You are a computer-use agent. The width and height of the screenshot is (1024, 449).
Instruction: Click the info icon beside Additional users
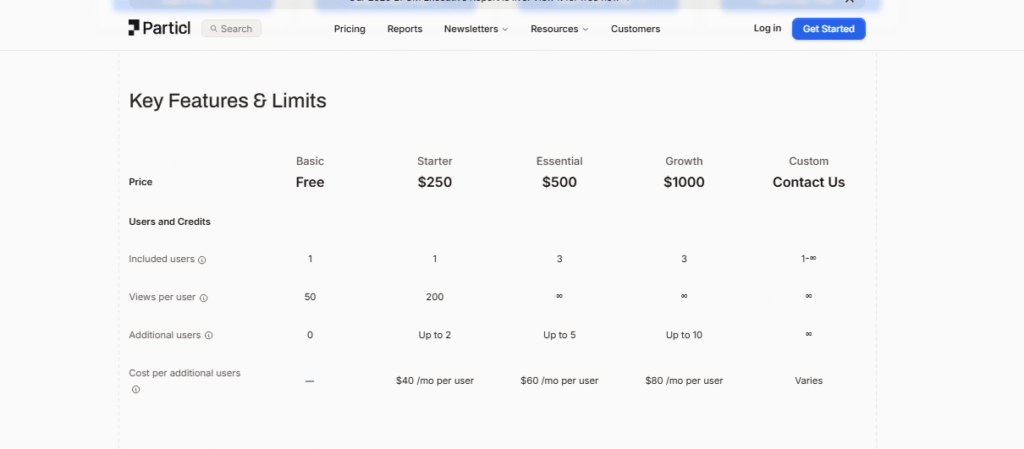coord(209,336)
